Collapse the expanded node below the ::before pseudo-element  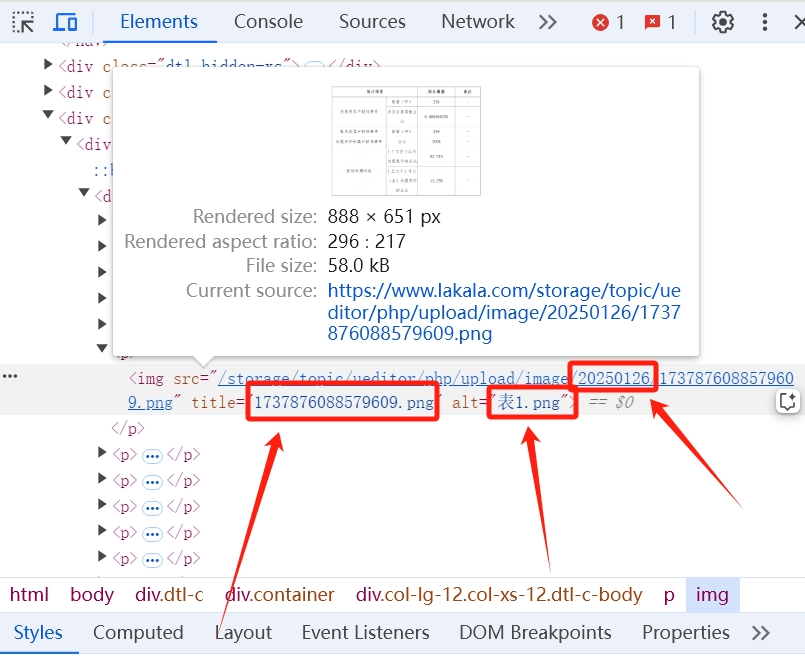84,192
